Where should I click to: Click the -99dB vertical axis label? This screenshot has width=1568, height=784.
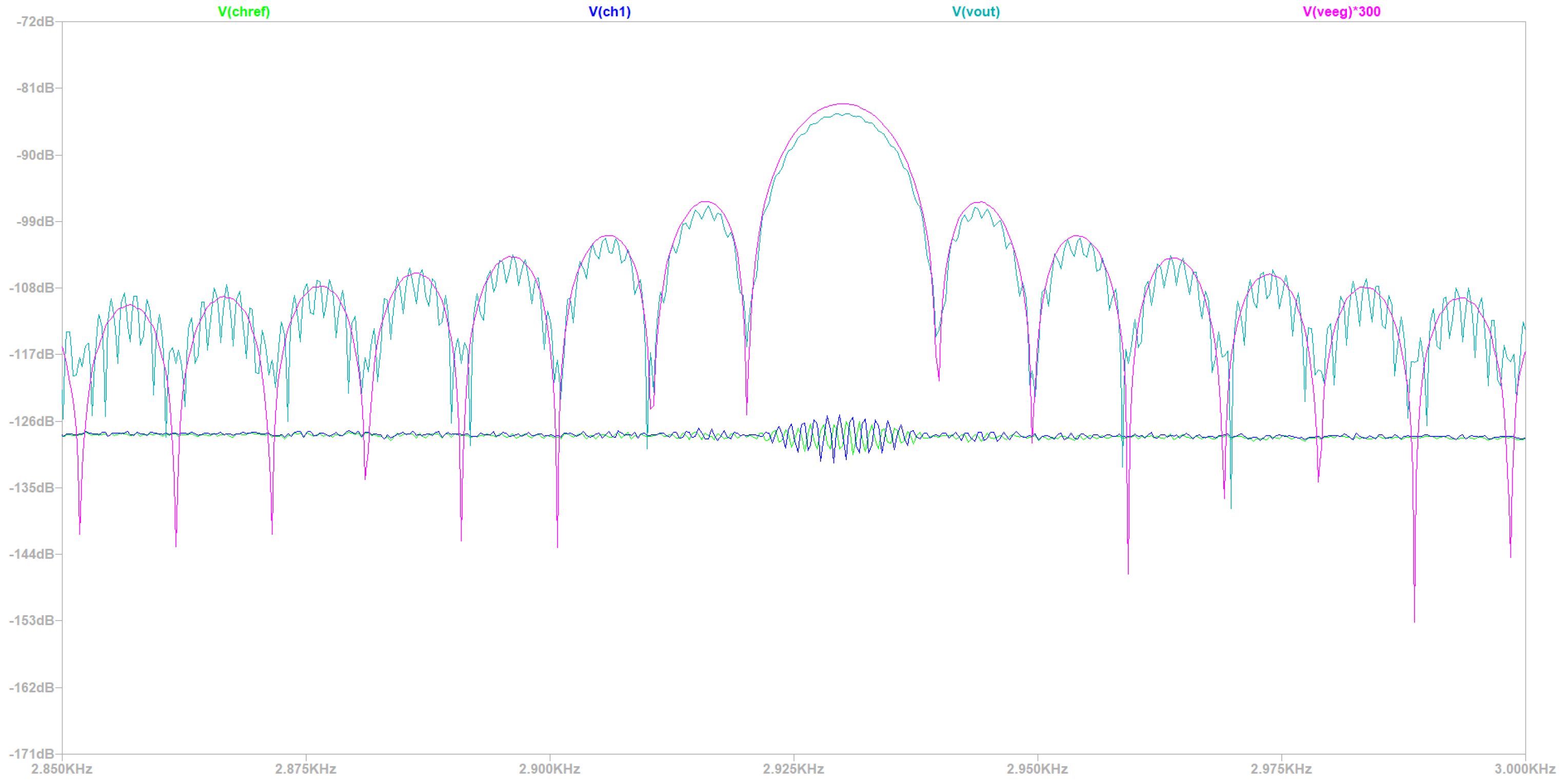pos(35,222)
